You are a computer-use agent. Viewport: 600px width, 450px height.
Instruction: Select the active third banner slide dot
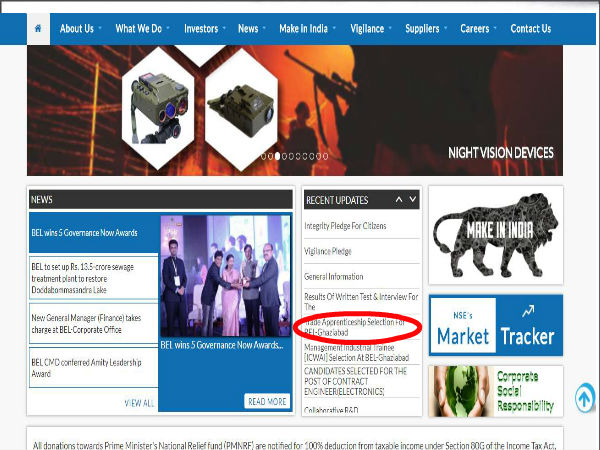click(x=277, y=156)
